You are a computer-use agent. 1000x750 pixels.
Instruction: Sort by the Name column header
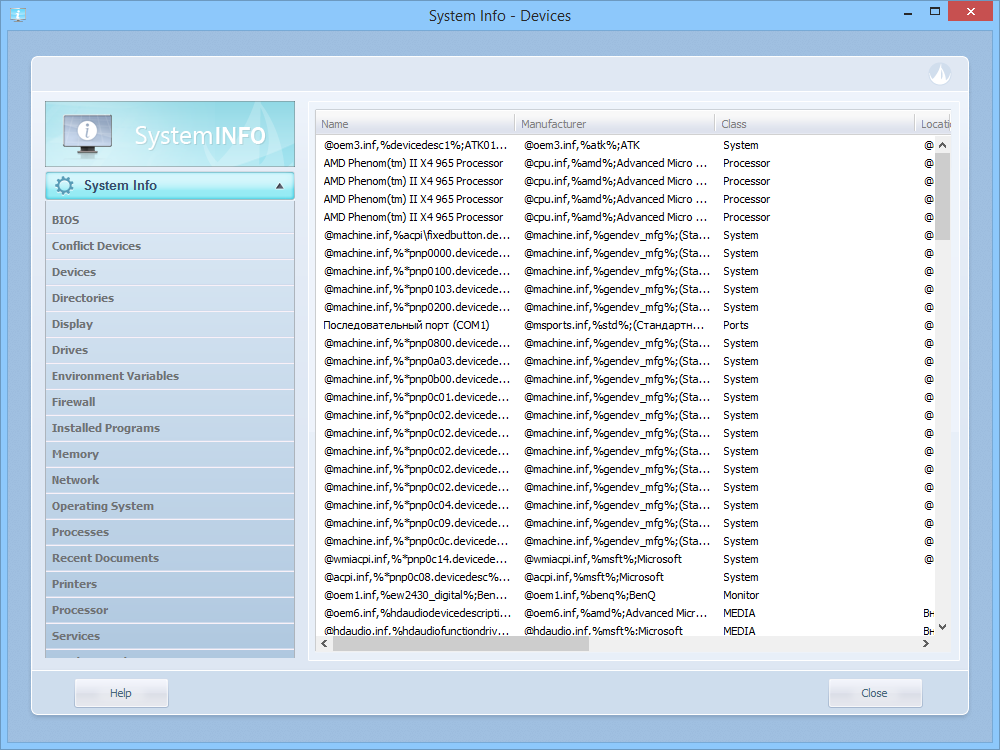point(415,124)
